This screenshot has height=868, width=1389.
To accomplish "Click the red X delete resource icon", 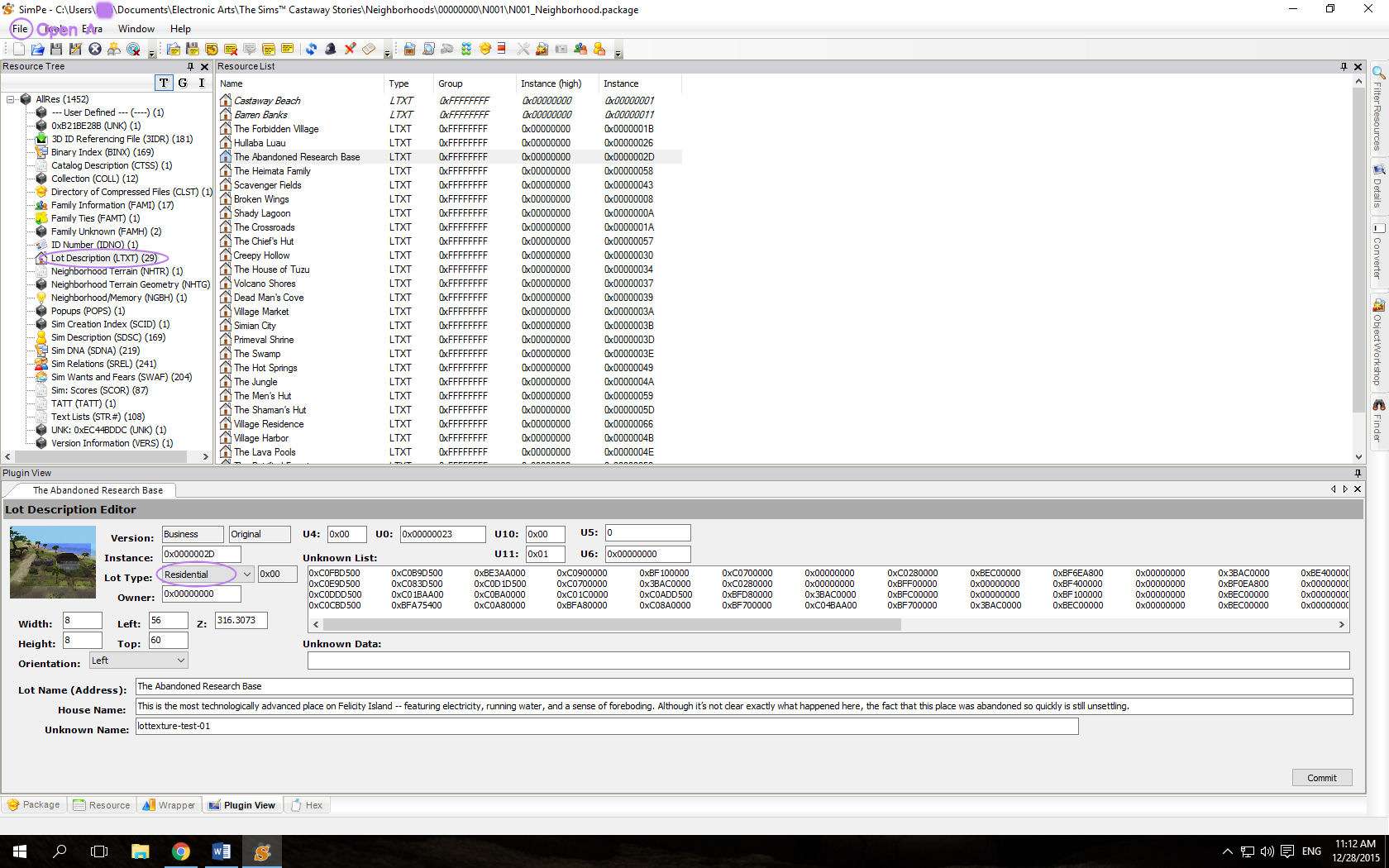I will (350, 49).
